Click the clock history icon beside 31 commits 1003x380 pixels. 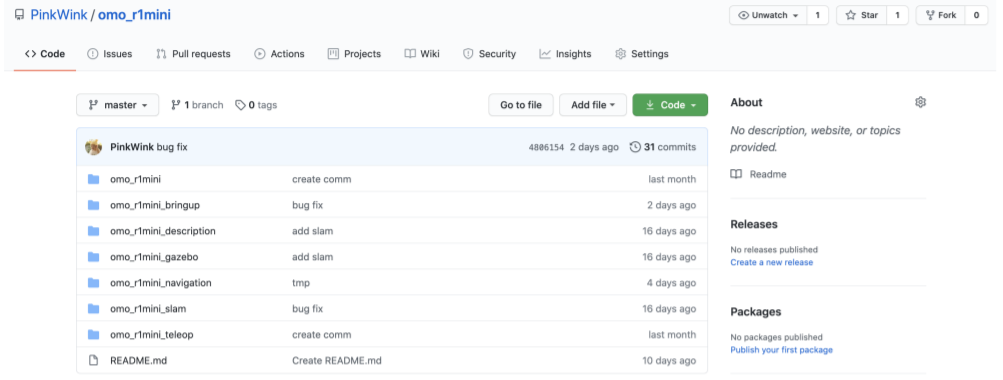pos(635,147)
